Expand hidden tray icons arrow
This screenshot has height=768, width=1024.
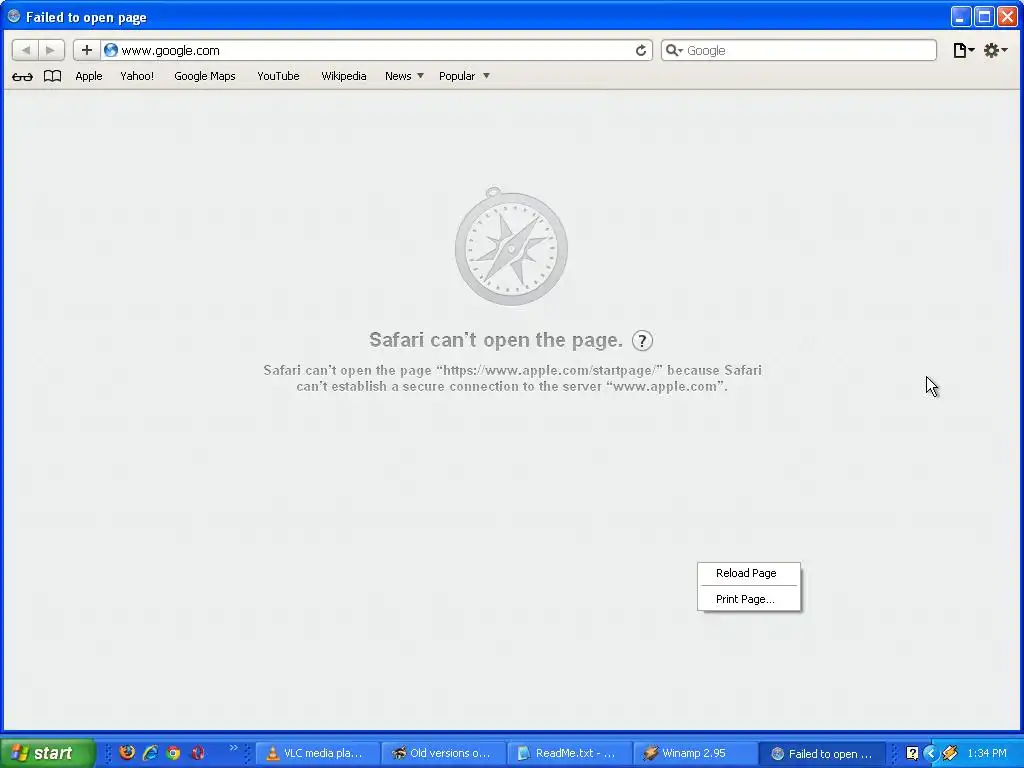coord(931,753)
